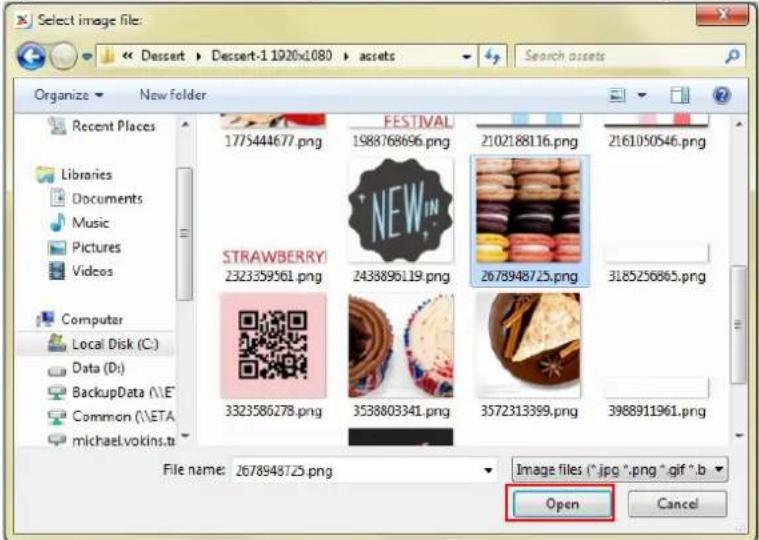Open the Image files type filter dropdown
The width and height of the screenshot is (759, 540).
[620, 470]
